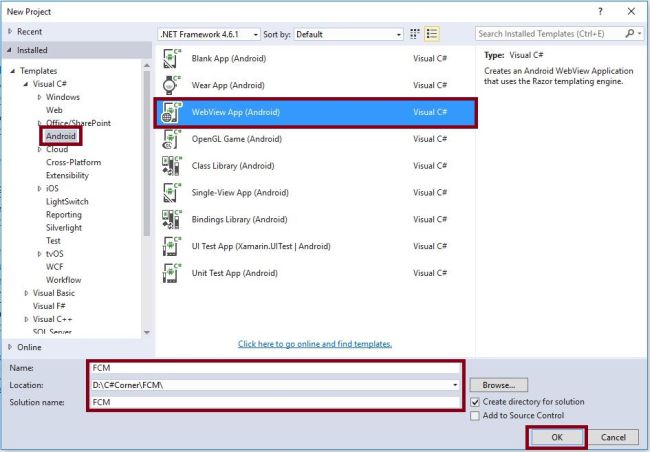The height and width of the screenshot is (452, 650).
Task: Collapse the Templates tree node
Action: pos(13,71)
